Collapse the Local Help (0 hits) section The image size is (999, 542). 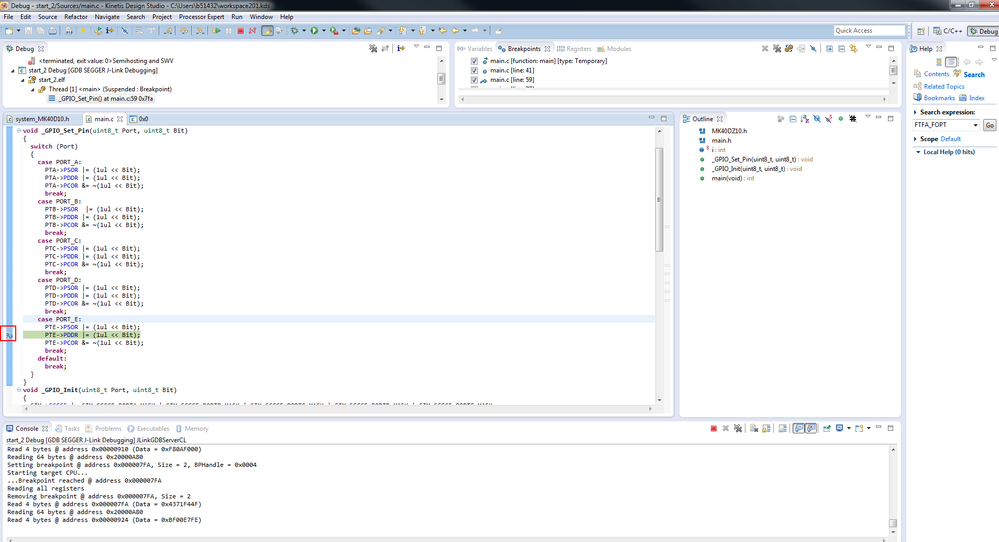pyautogui.click(x=918, y=152)
